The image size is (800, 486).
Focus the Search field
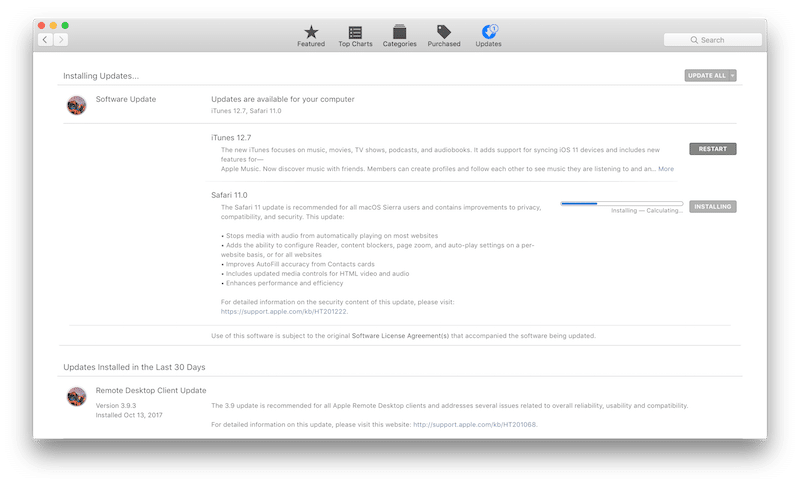(712, 40)
